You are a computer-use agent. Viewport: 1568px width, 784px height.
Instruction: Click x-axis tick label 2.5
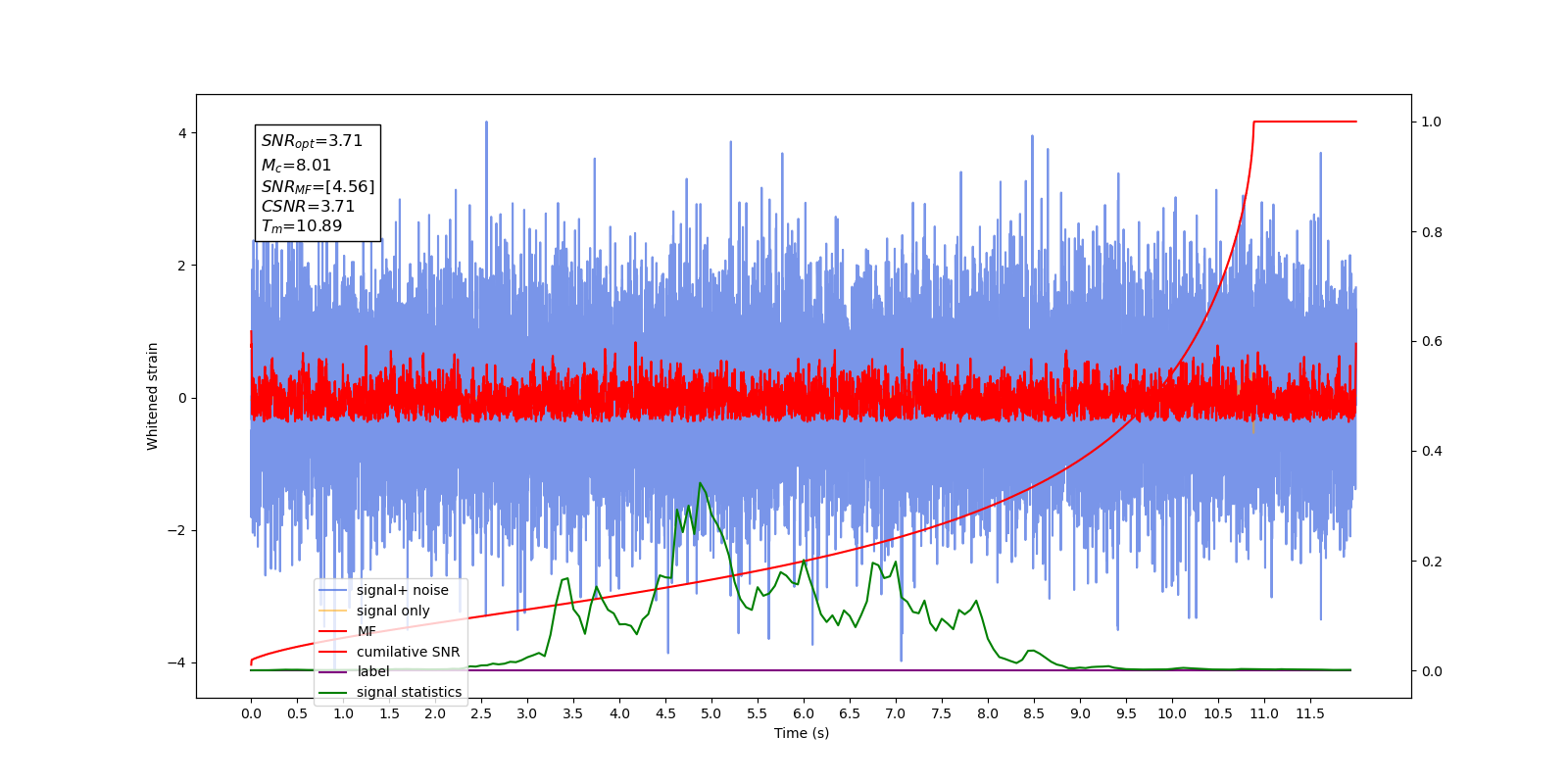pyautogui.click(x=481, y=713)
